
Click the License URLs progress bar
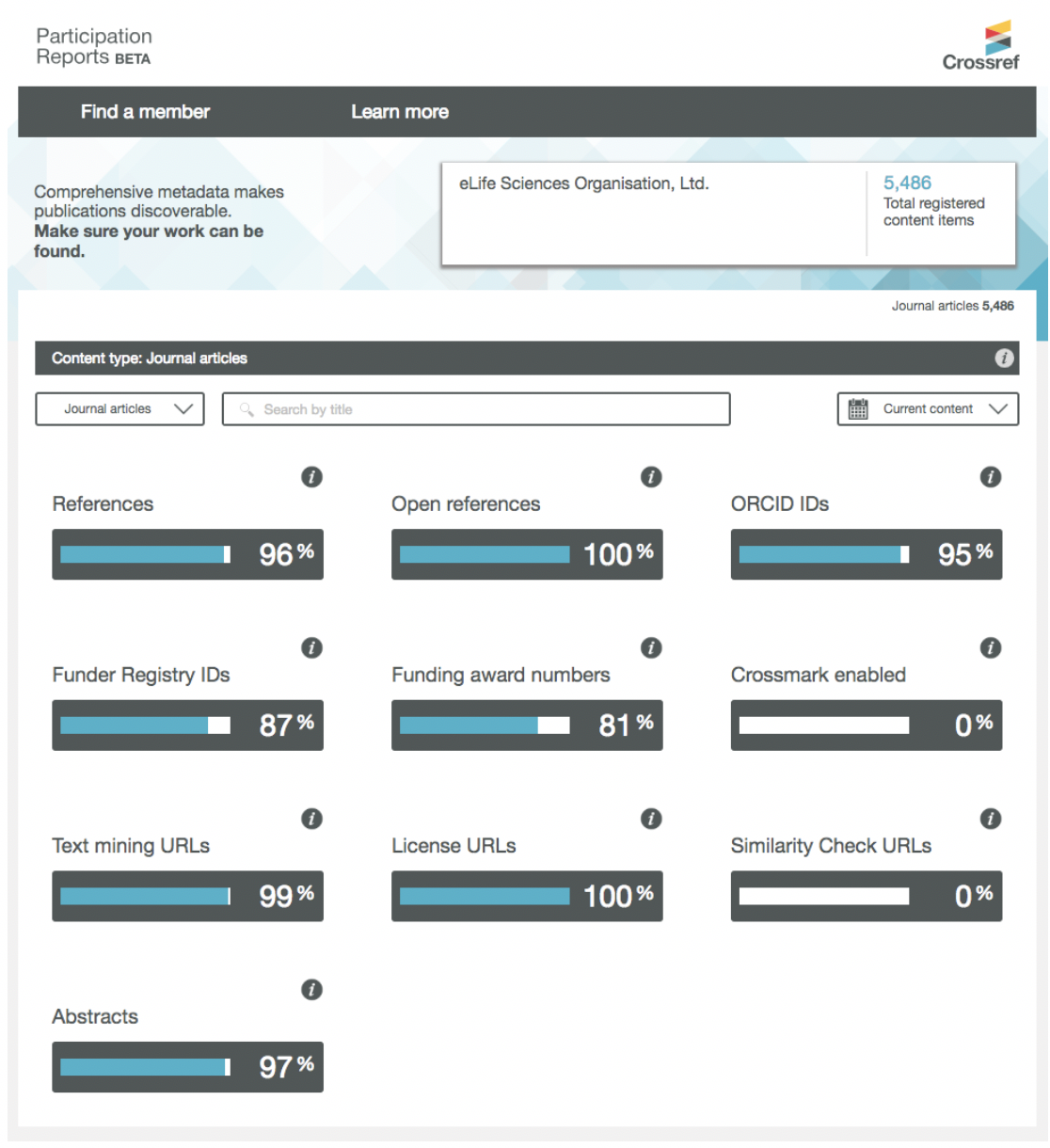pos(527,896)
